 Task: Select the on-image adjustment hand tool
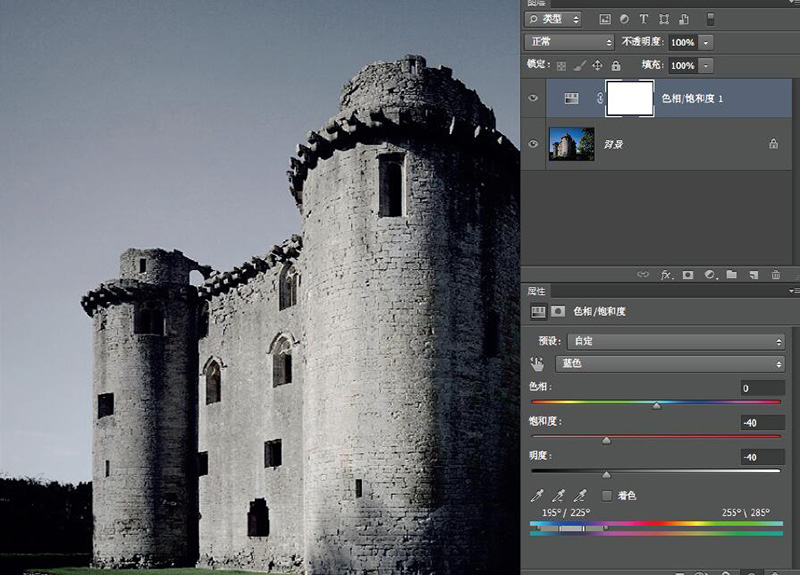[538, 364]
